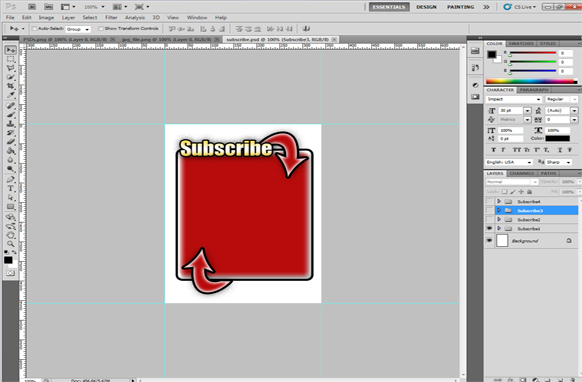This screenshot has width=582, height=382.
Task: Switch to the Paragraph tab
Action: [x=534, y=90]
